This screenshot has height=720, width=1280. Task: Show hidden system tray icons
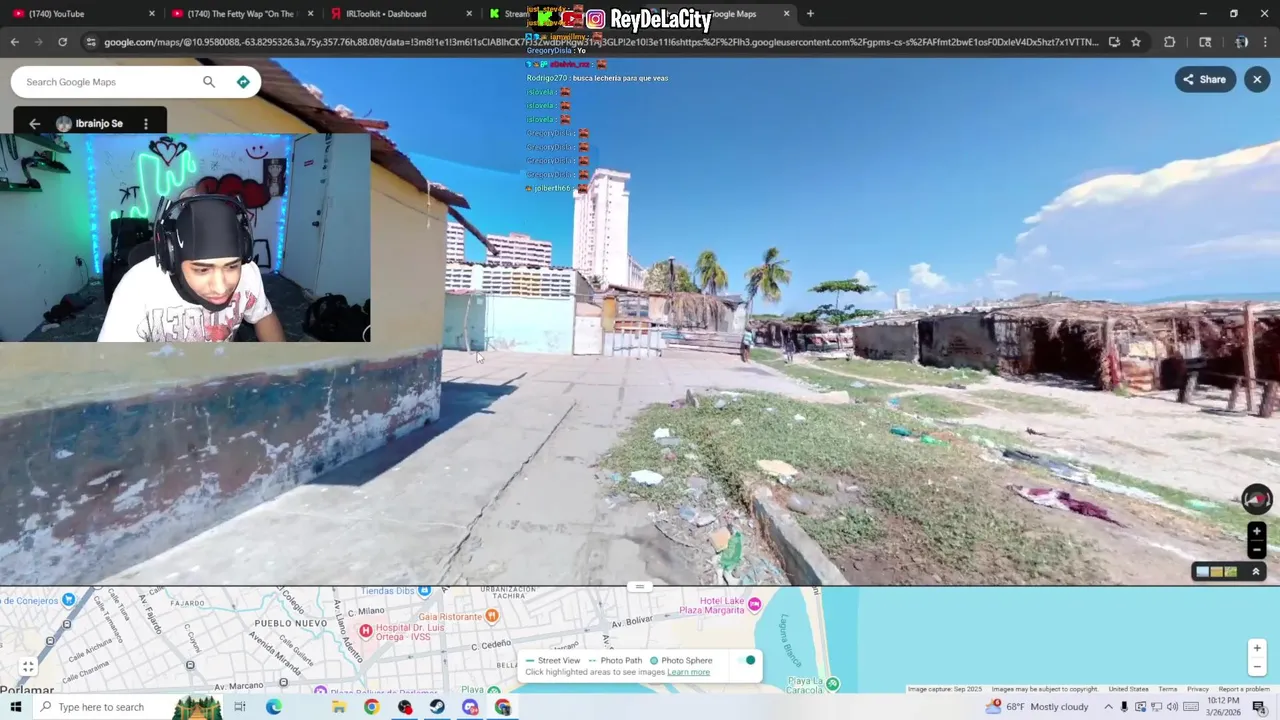click(x=1108, y=707)
